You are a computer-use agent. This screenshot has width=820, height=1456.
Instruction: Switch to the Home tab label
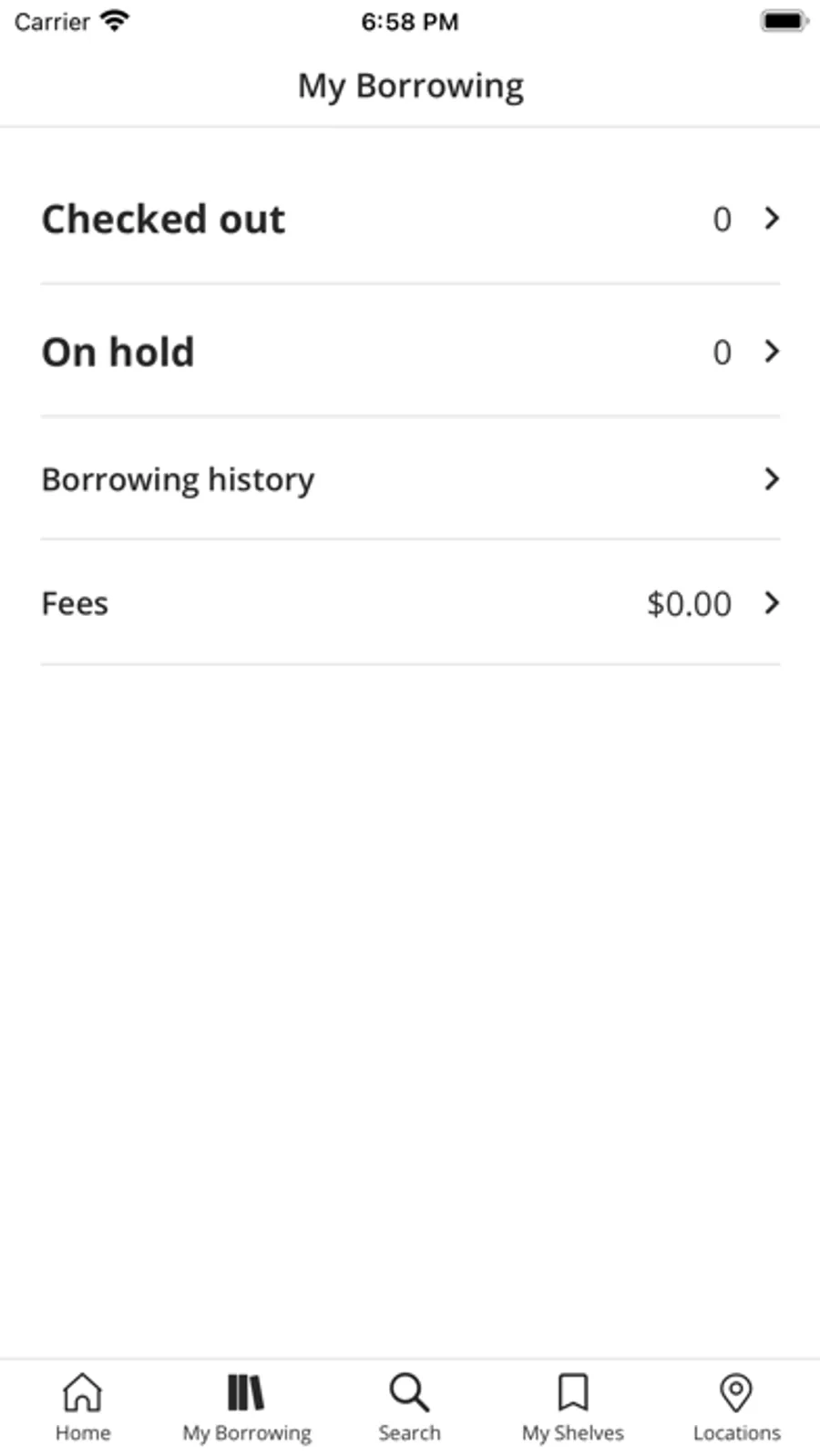pos(83,1433)
